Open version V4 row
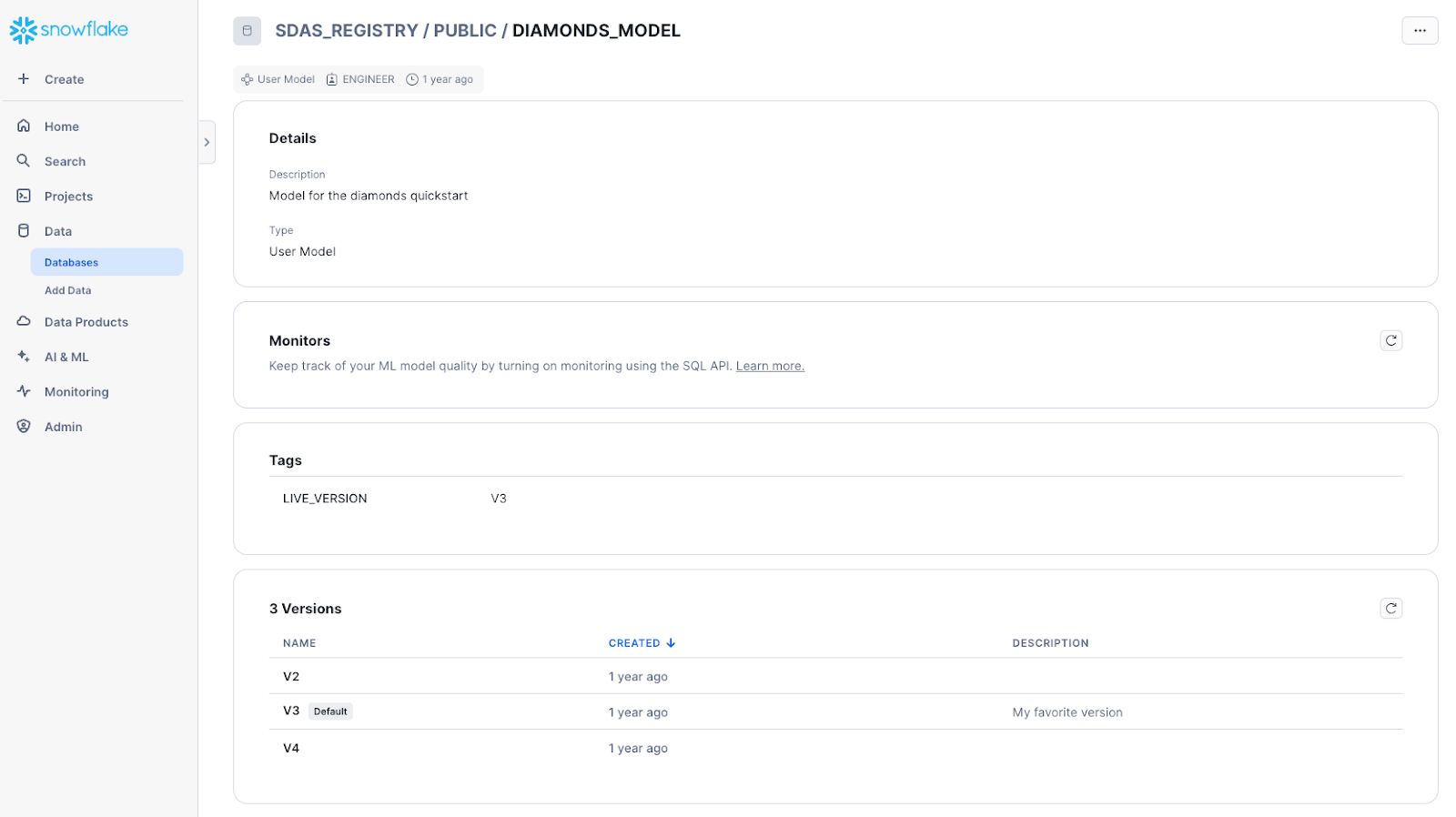This screenshot has height=817, width=1456. [x=835, y=748]
